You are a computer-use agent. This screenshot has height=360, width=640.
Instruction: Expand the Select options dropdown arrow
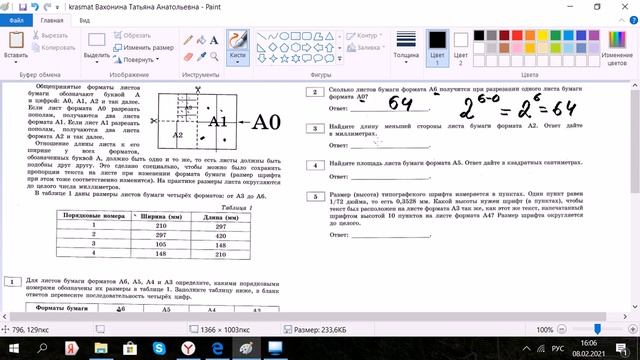(x=97, y=62)
